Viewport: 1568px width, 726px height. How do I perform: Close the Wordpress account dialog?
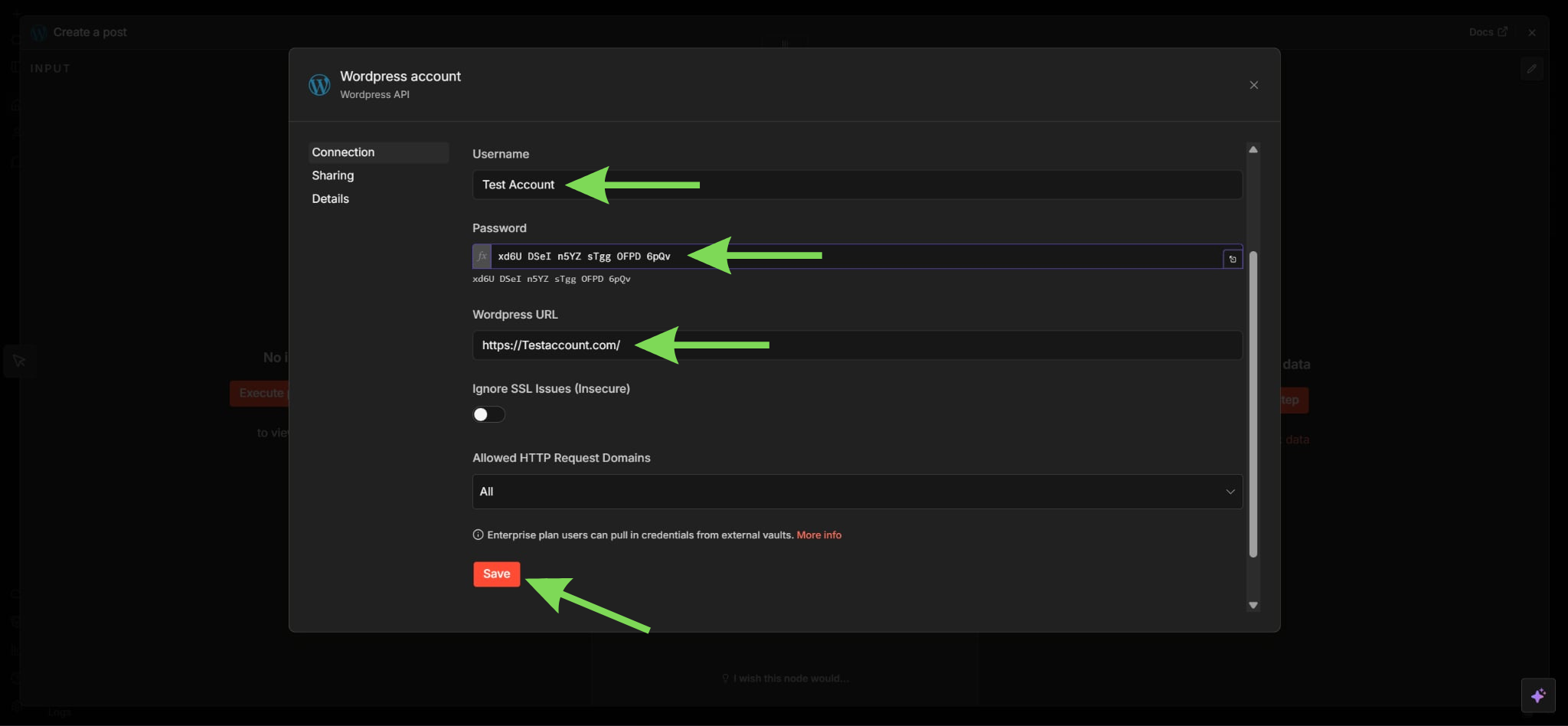coord(1253,85)
